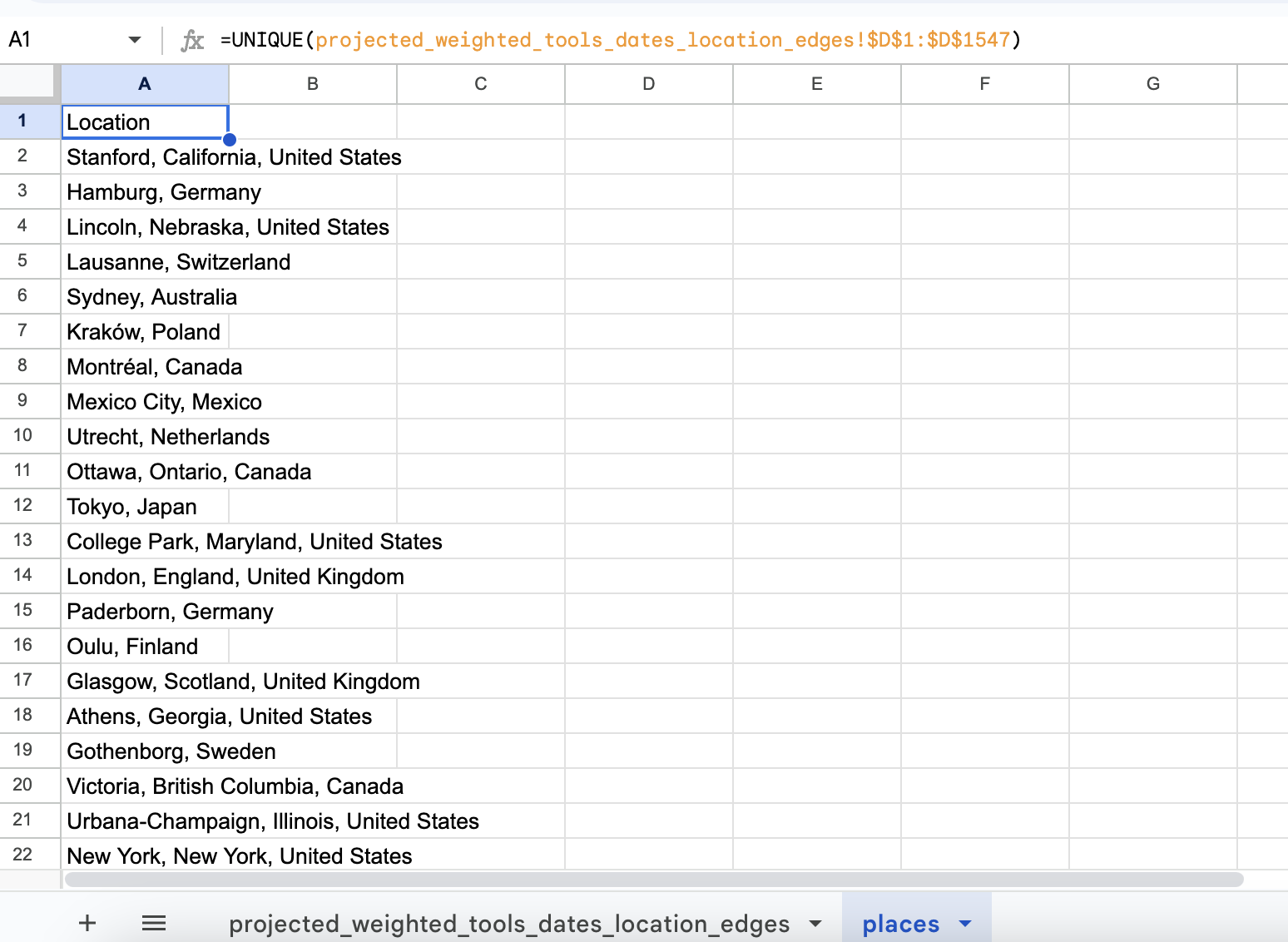Click the Name Box showing A1
Image resolution: width=1288 pixels, height=942 pixels.
58,40
